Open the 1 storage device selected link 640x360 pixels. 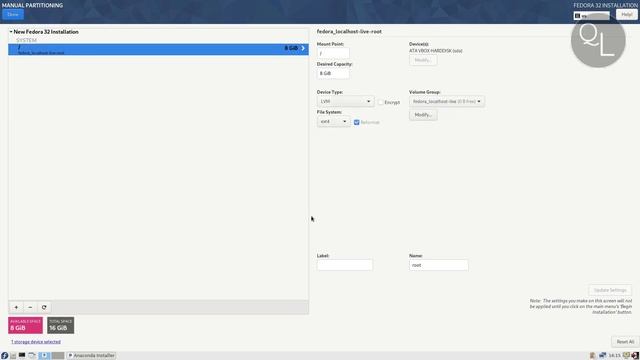36,342
